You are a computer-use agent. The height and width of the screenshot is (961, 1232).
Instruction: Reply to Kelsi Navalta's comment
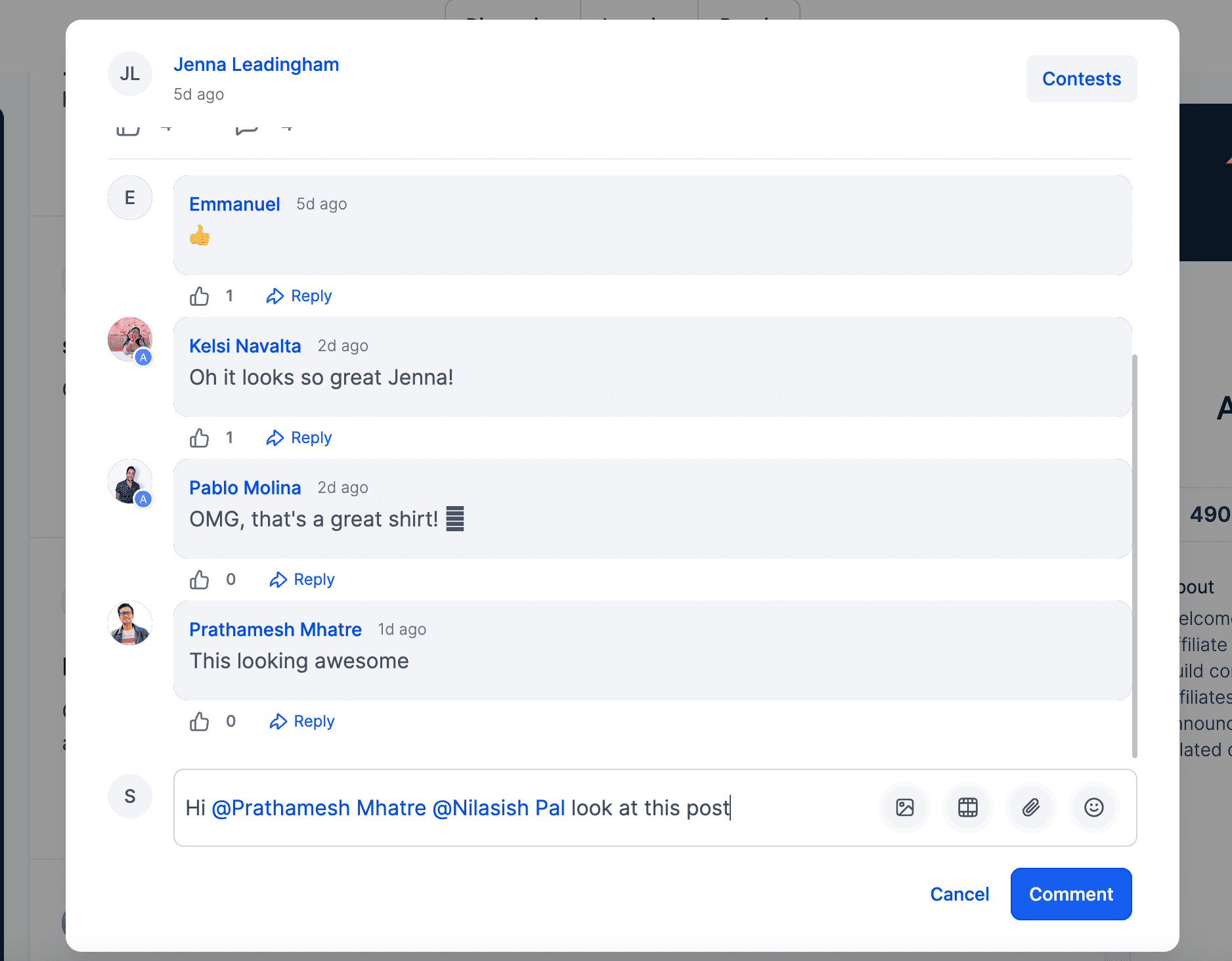pos(299,438)
